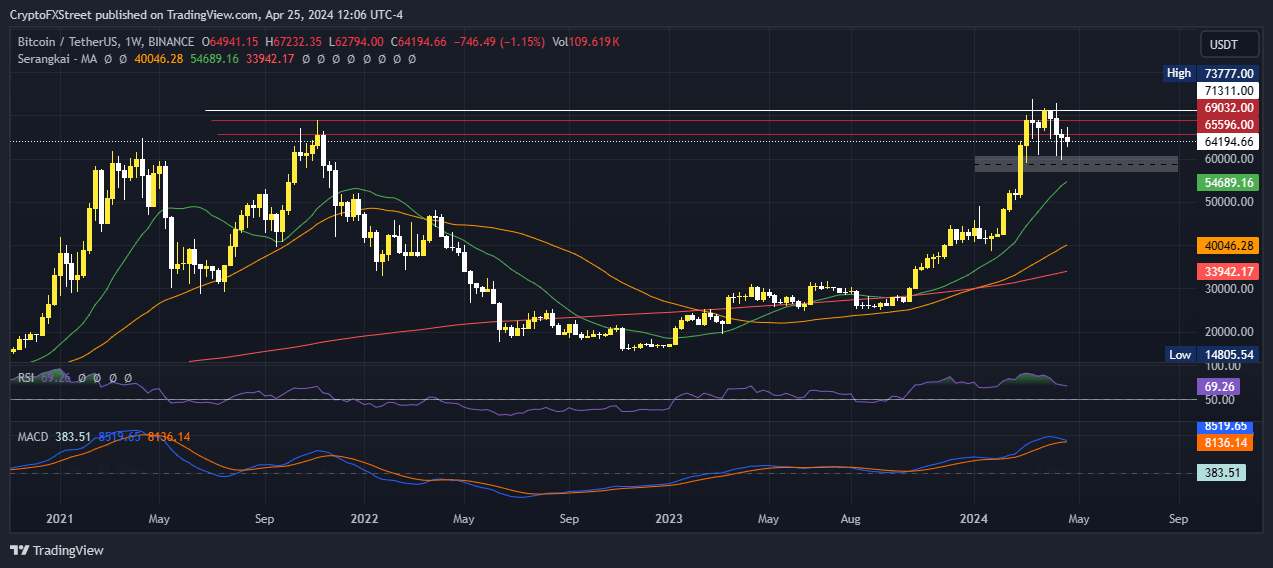Select the grey support zone rectangle near 60000
This screenshot has width=1273, height=568.
1076,164
